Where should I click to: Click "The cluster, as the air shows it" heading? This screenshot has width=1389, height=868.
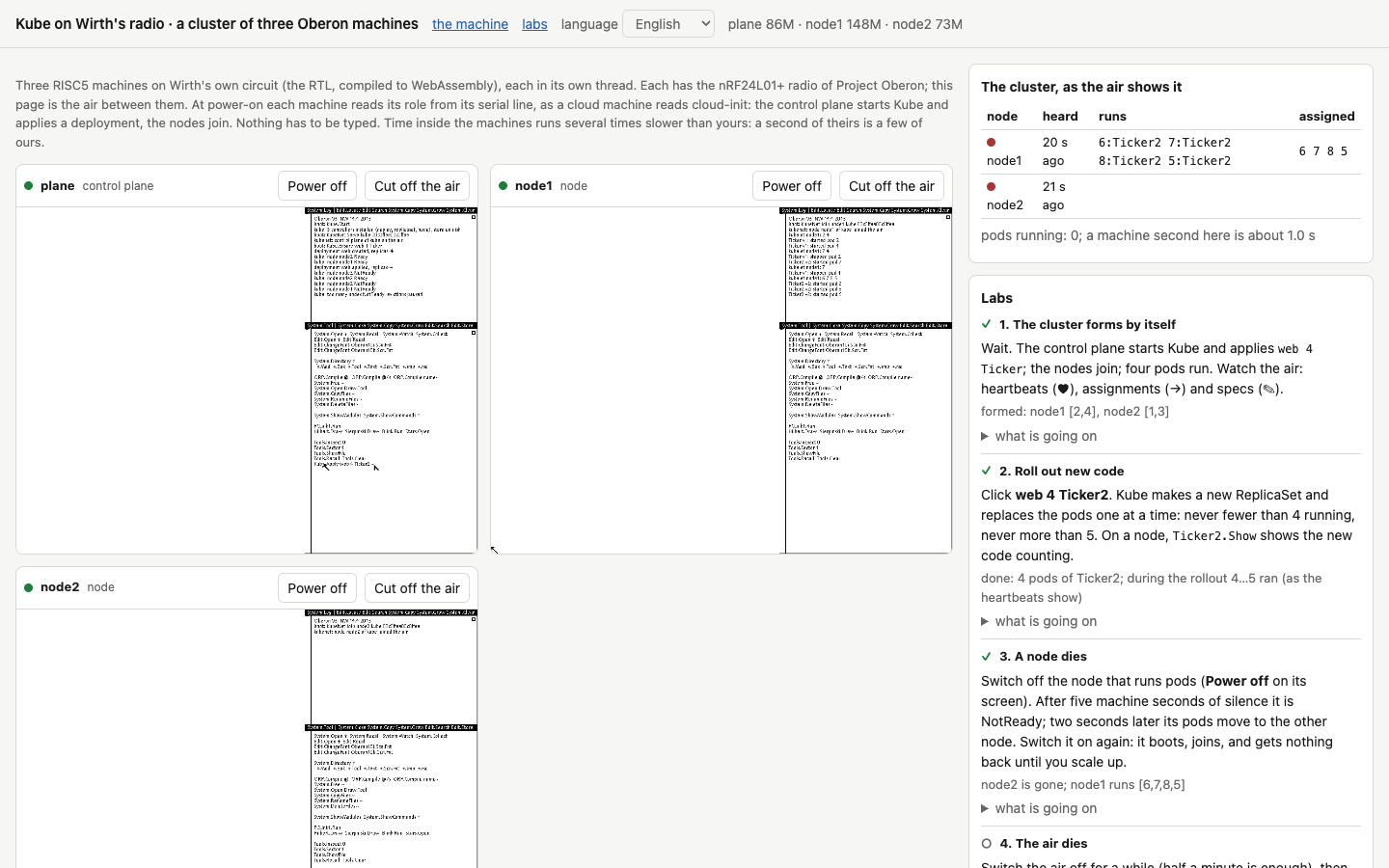click(x=1081, y=87)
